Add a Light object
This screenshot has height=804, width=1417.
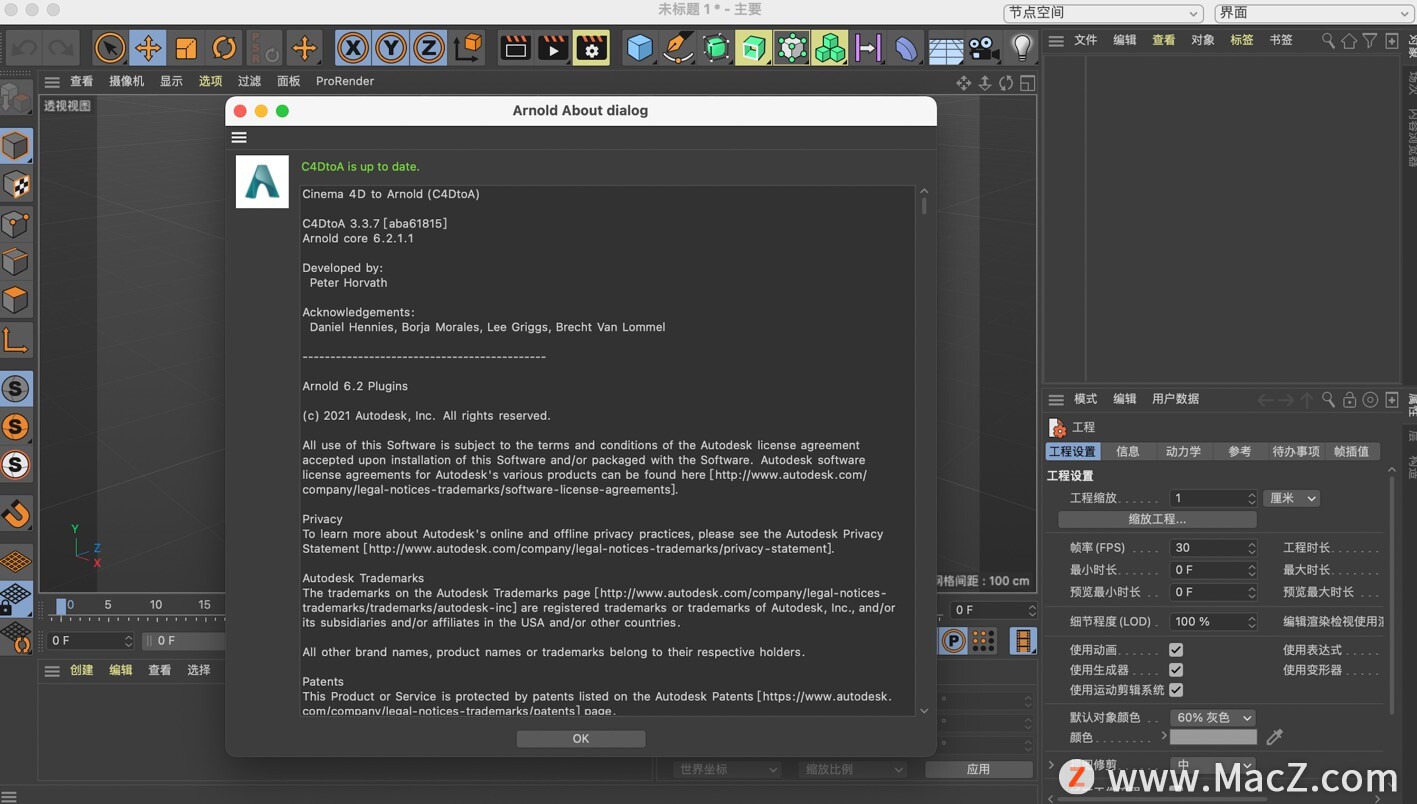click(x=1021, y=47)
